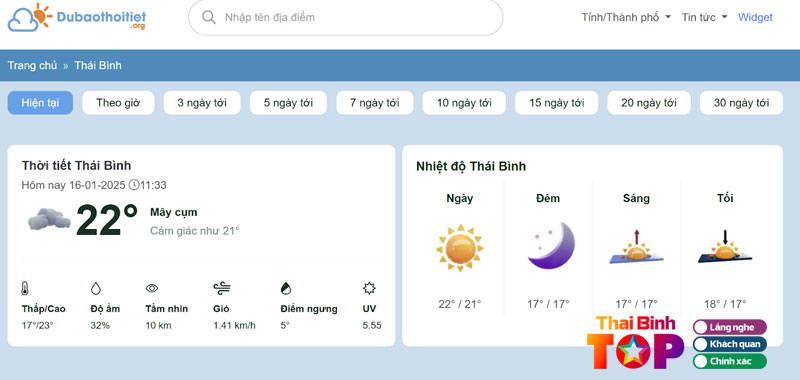The width and height of the screenshot is (800, 380).
Task: Click the 17°/23° low/high value
Action: pos(37,325)
